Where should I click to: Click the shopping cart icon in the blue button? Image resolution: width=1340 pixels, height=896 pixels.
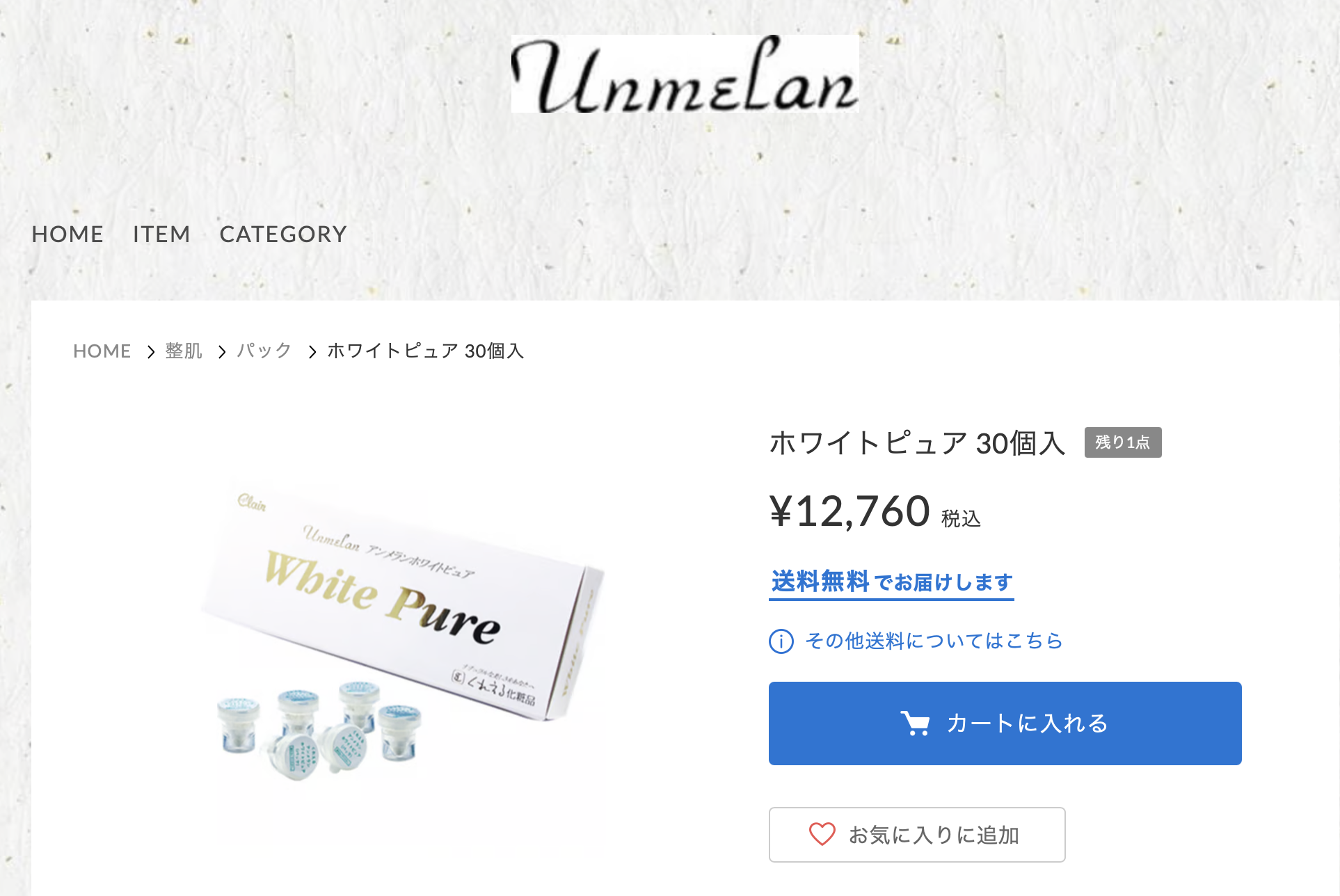(915, 723)
